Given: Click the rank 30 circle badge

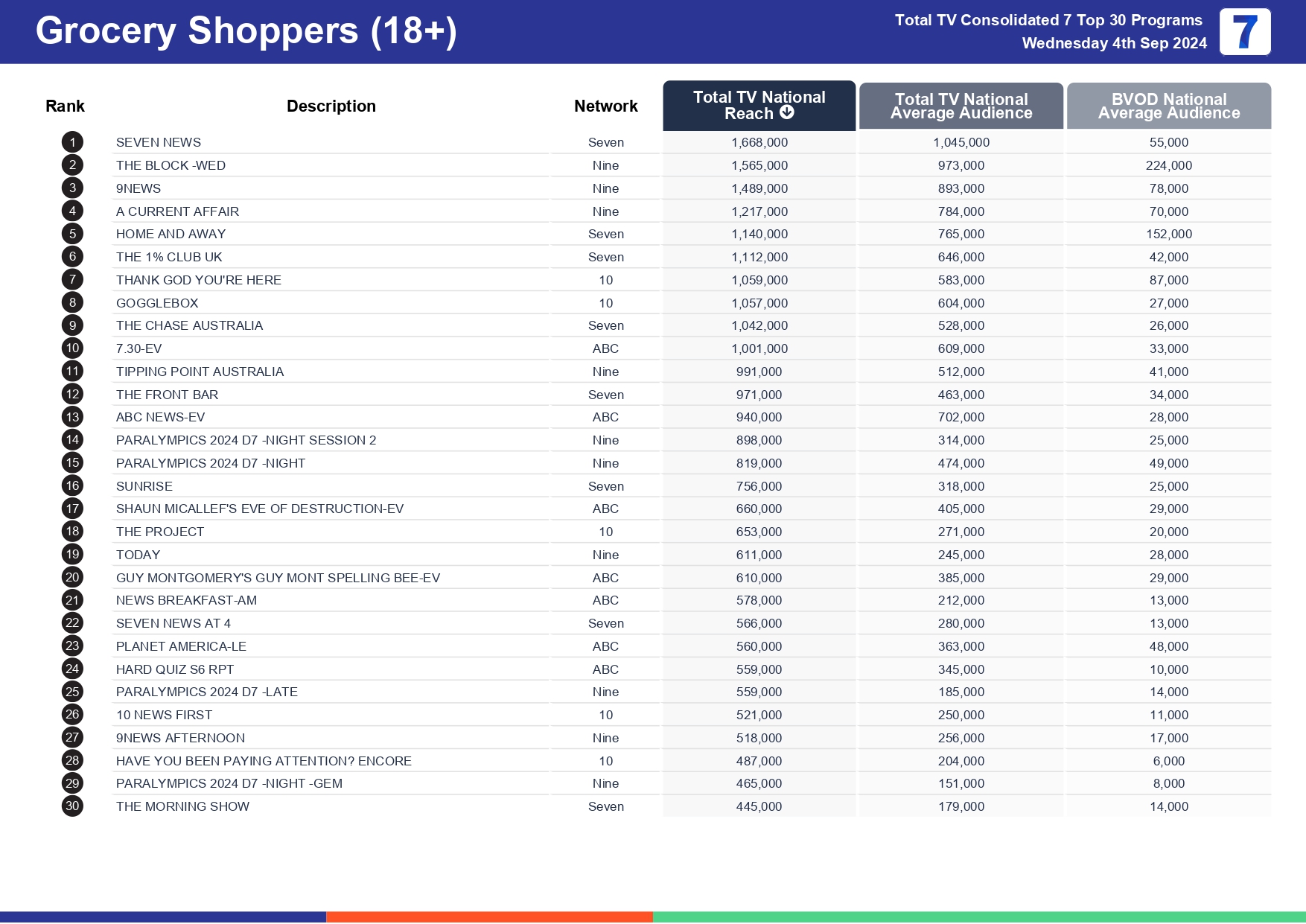Looking at the screenshot, I should coord(72,806).
